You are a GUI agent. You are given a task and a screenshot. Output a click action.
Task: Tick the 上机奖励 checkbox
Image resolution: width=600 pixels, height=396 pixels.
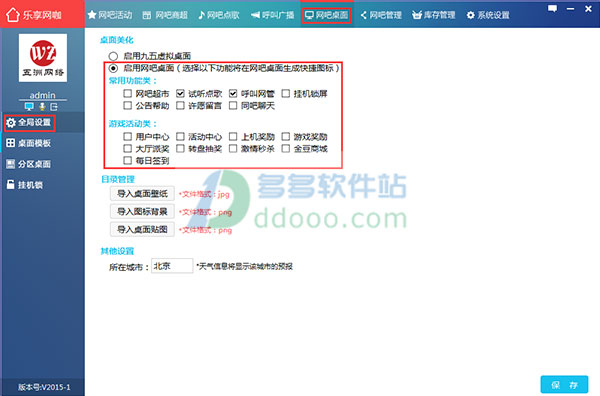pyautogui.click(x=233, y=136)
